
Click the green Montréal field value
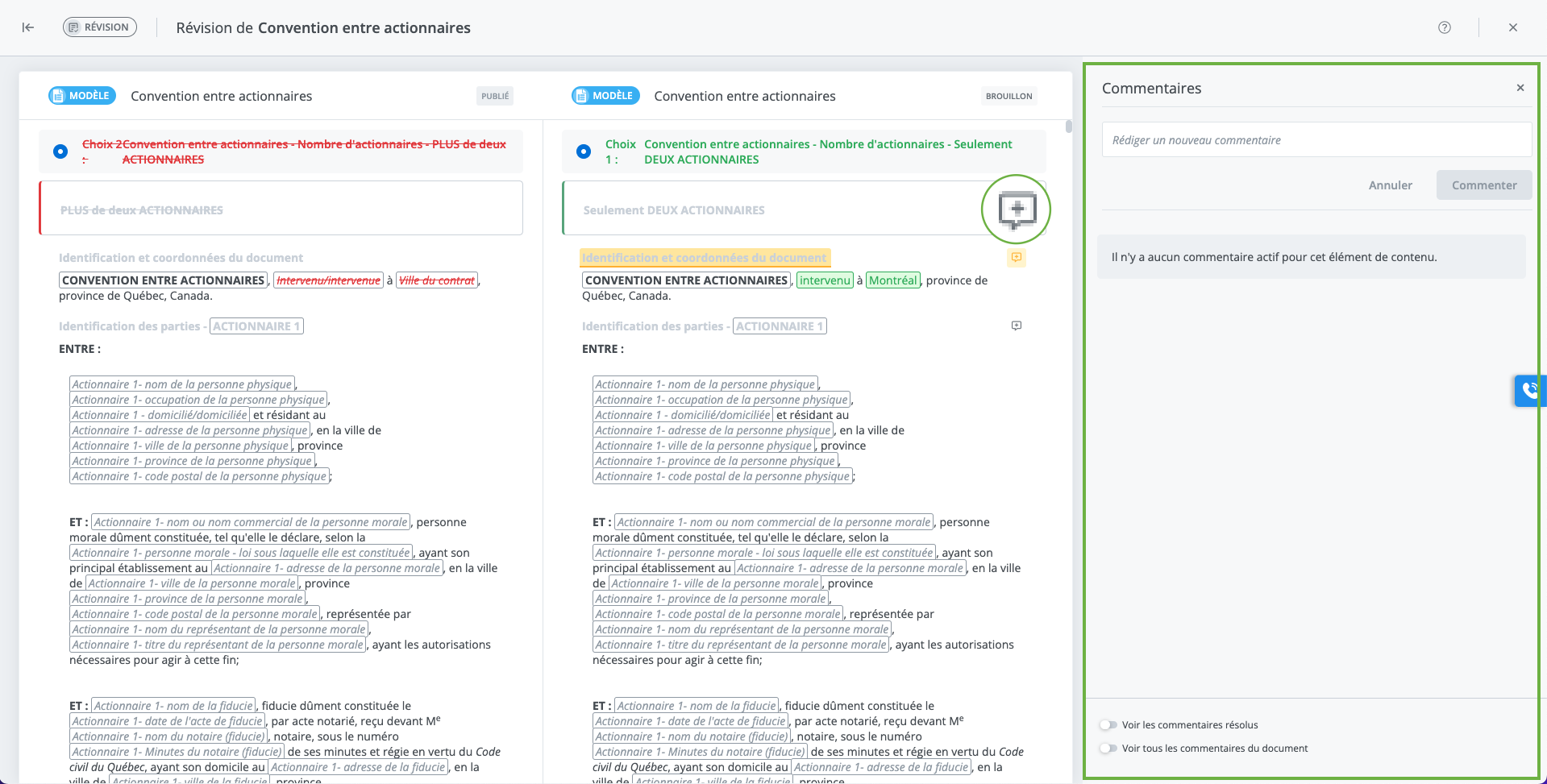(892, 280)
